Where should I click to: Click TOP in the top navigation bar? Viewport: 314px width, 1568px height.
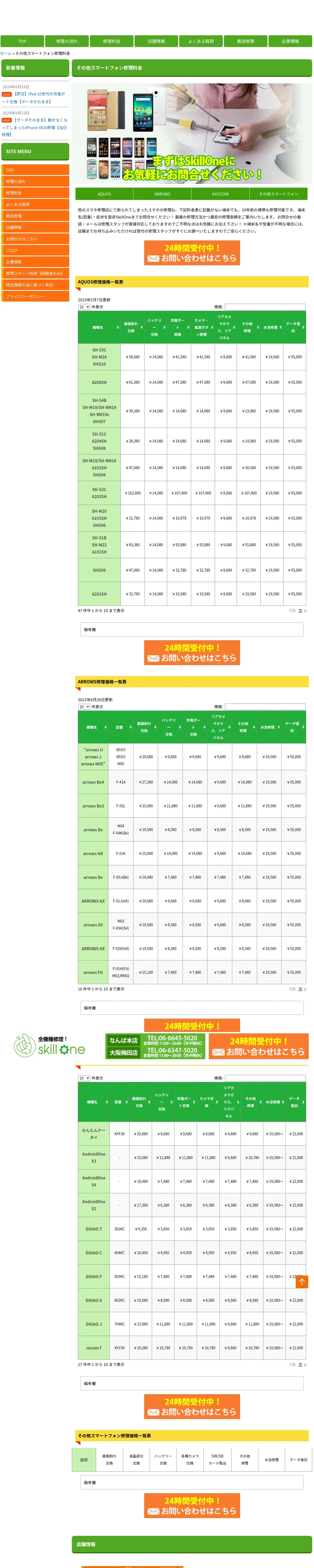tap(22, 41)
